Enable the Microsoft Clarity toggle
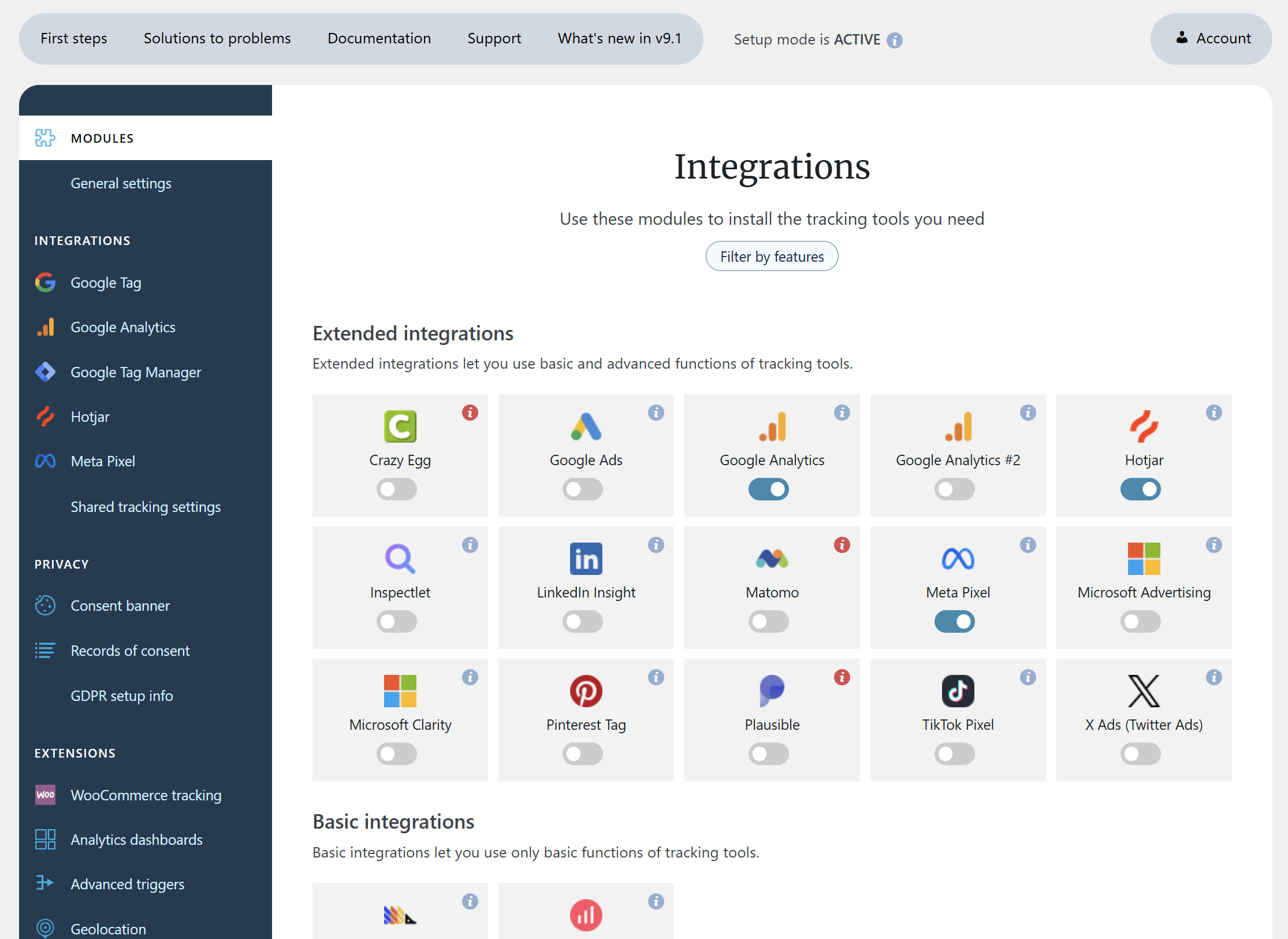Viewport: 1288px width, 939px height. tap(397, 754)
